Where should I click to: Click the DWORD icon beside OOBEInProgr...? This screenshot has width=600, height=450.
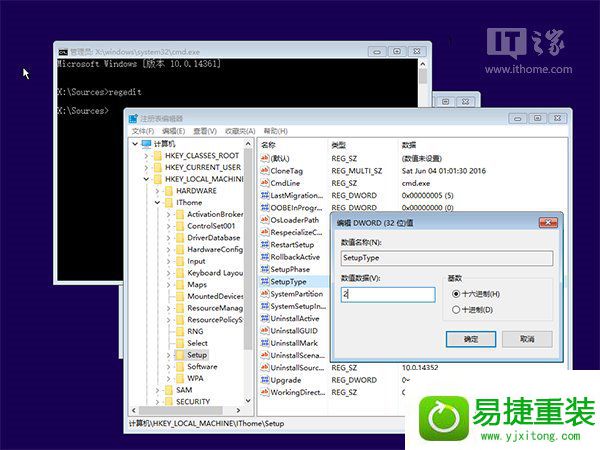pos(264,207)
